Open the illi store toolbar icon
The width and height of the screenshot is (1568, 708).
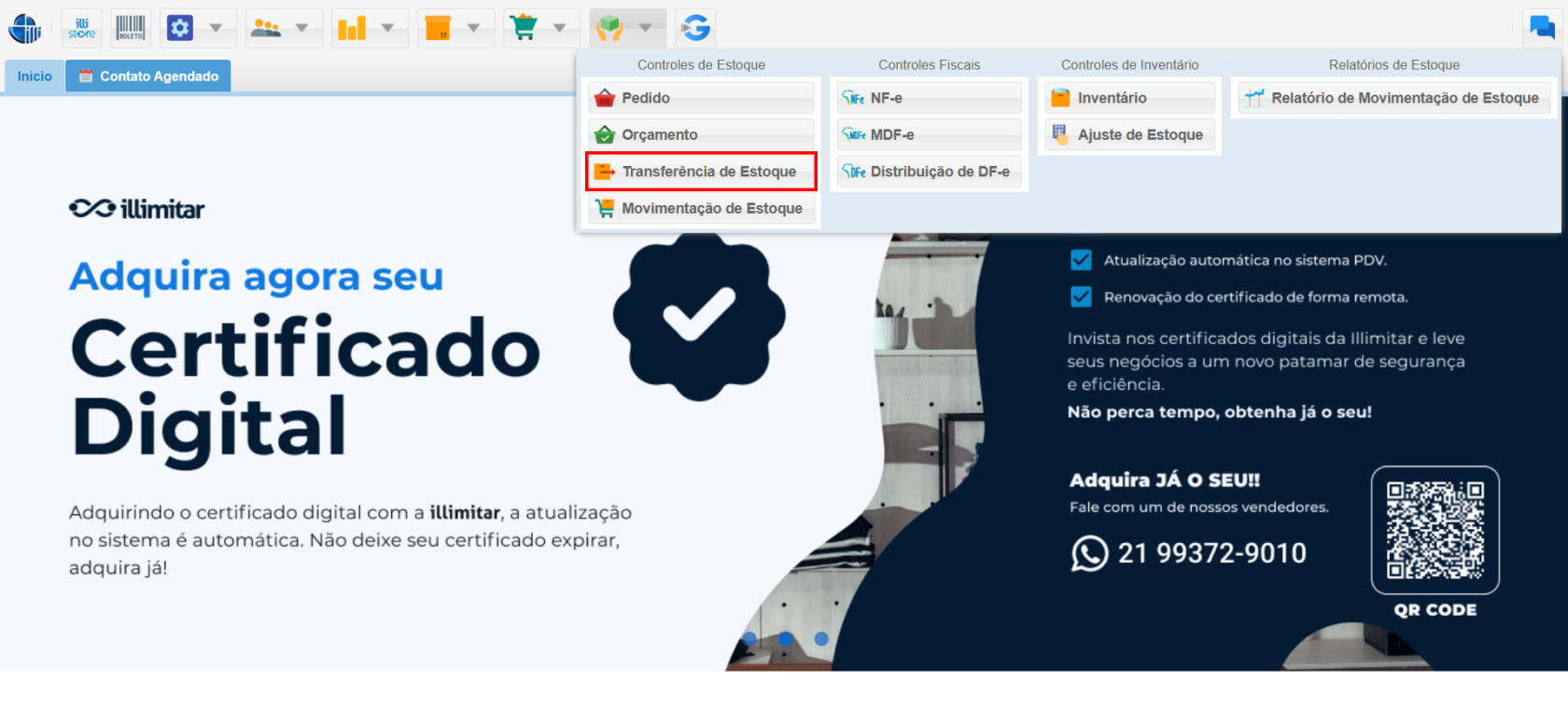coord(81,28)
